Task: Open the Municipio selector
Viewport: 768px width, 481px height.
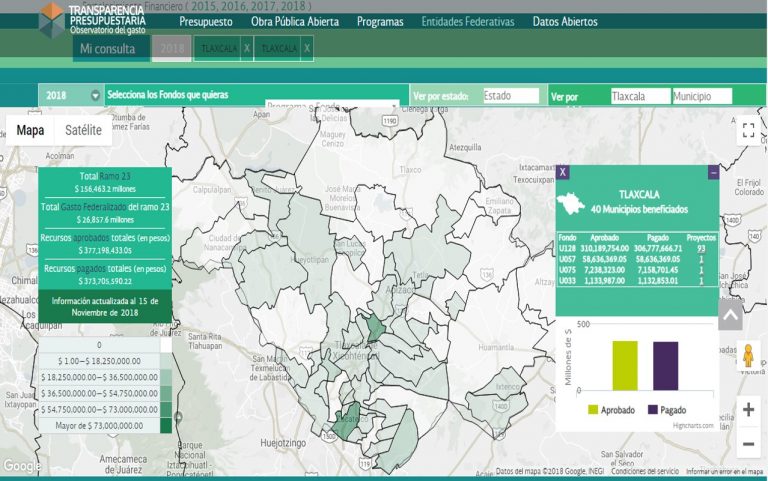Action: click(702, 96)
